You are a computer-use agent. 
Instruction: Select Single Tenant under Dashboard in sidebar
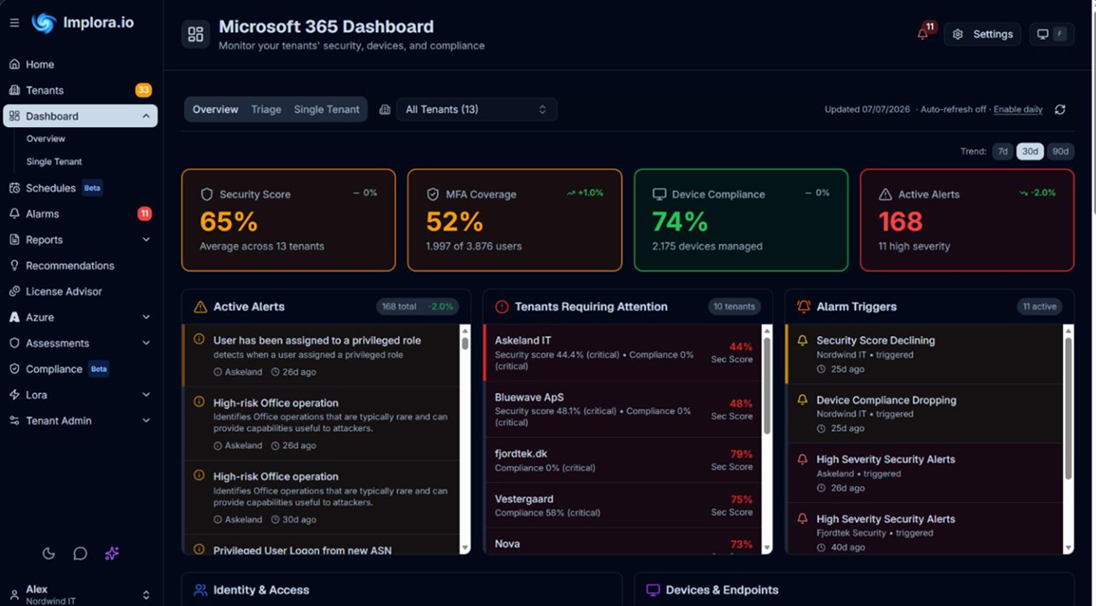click(55, 161)
